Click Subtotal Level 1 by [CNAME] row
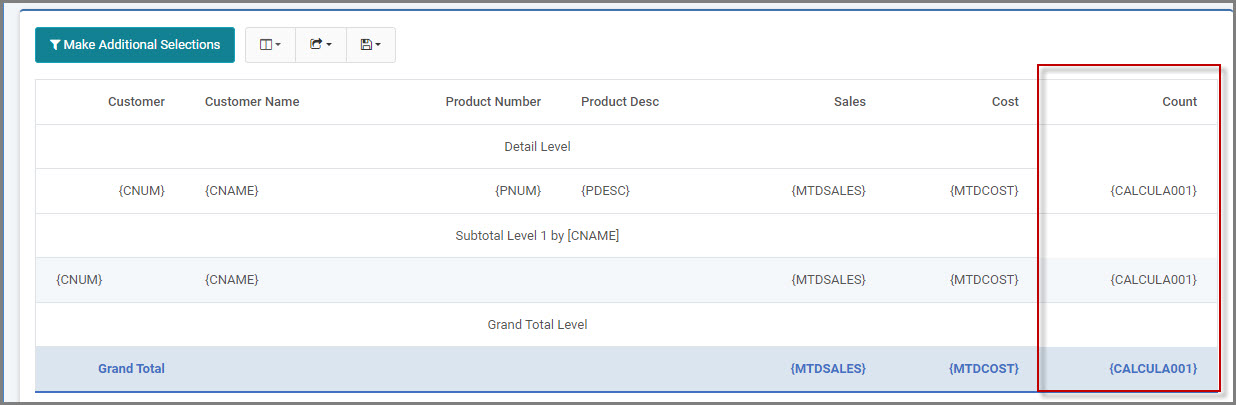 click(x=627, y=236)
